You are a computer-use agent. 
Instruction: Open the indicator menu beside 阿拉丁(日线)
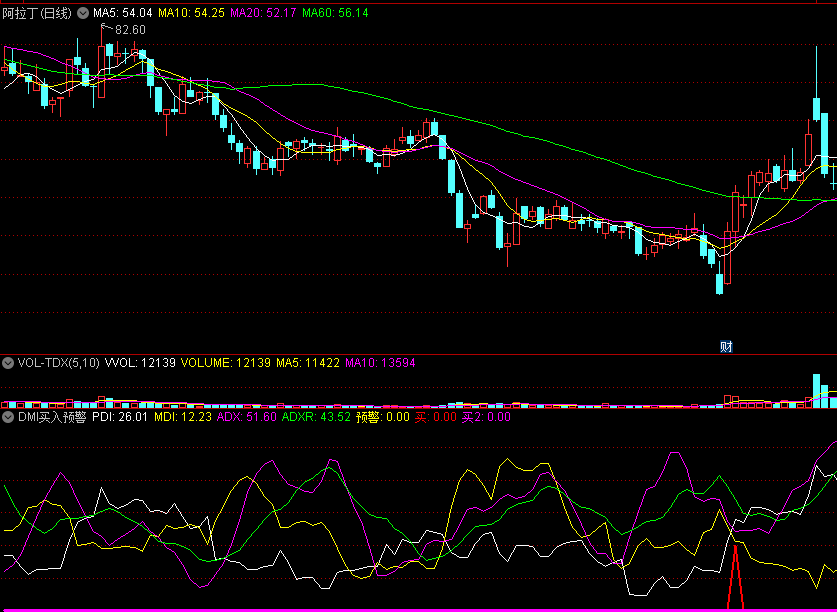[83, 13]
